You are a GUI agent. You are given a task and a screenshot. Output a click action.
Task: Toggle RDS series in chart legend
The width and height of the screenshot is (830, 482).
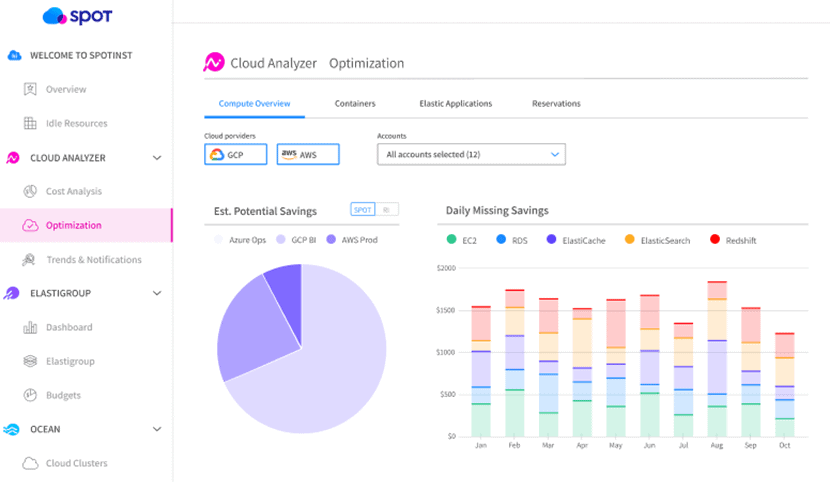tap(512, 240)
